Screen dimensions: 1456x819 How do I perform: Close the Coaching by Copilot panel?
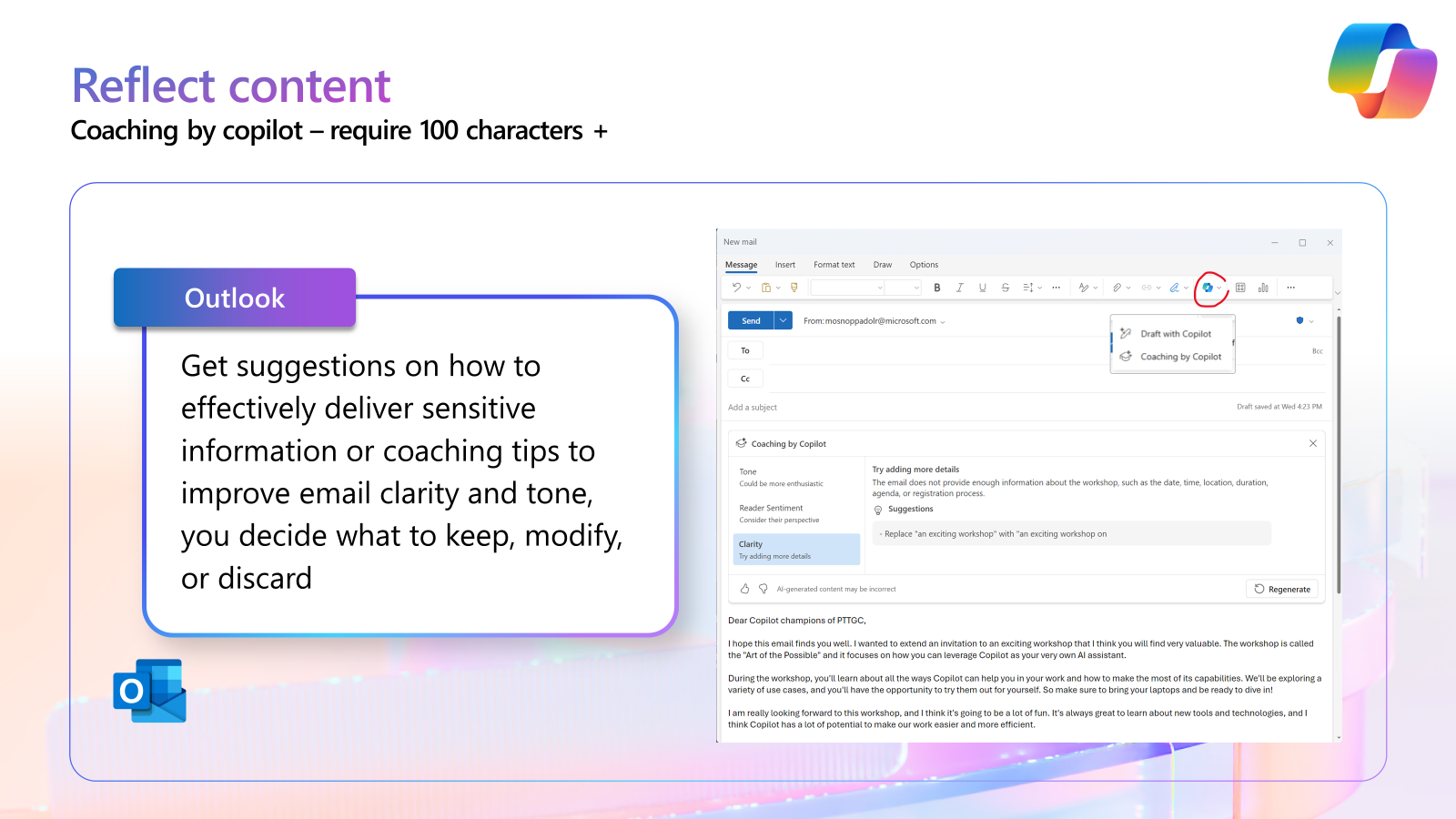(1313, 443)
